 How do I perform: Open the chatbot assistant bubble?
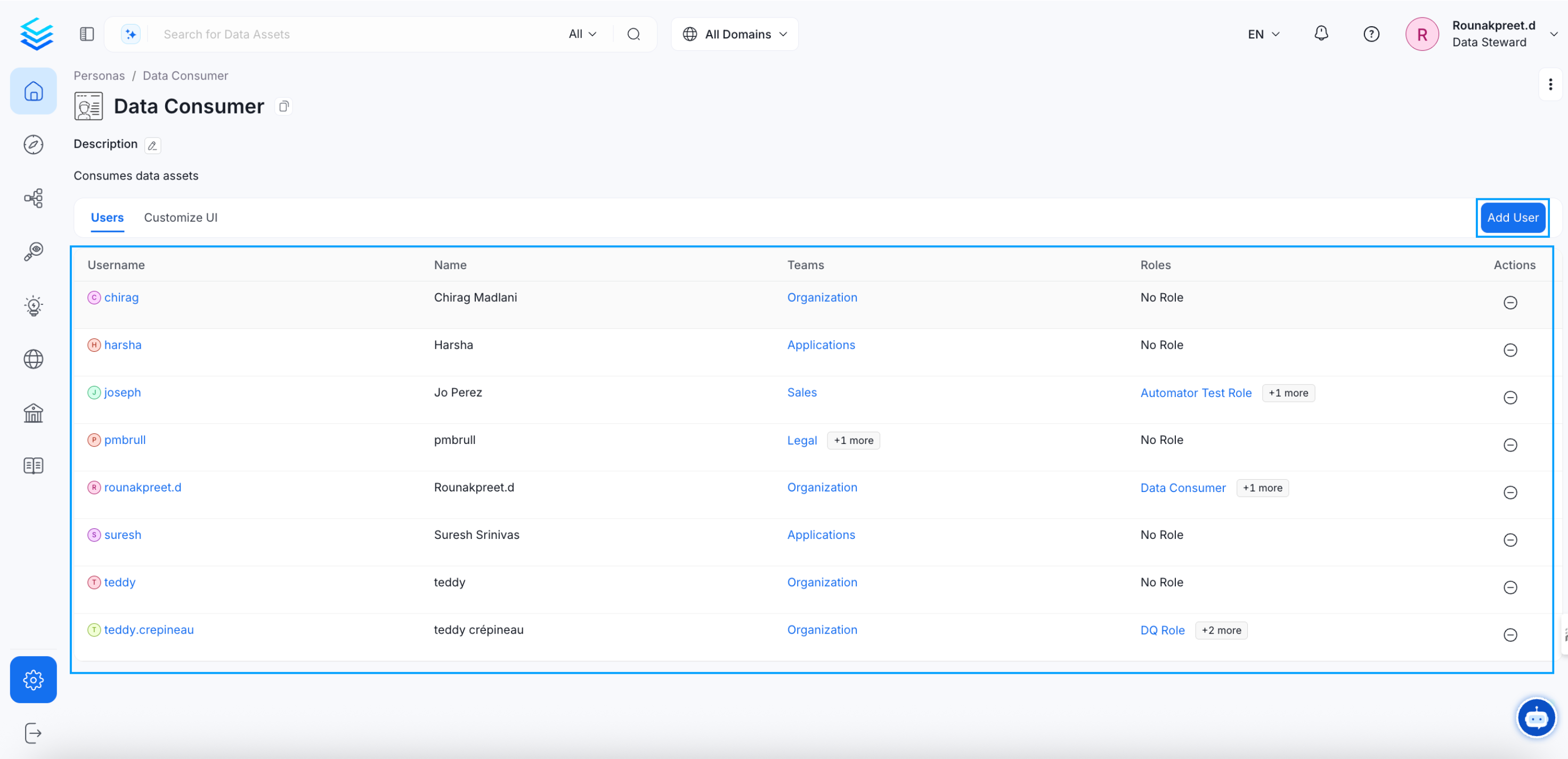(1535, 717)
